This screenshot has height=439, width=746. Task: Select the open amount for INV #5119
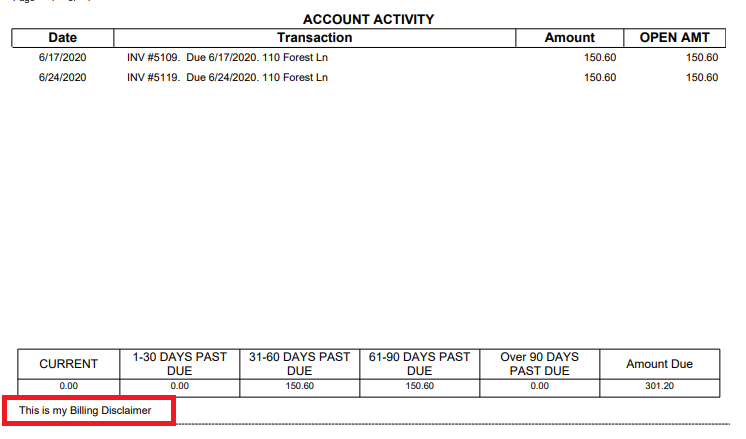[701, 77]
